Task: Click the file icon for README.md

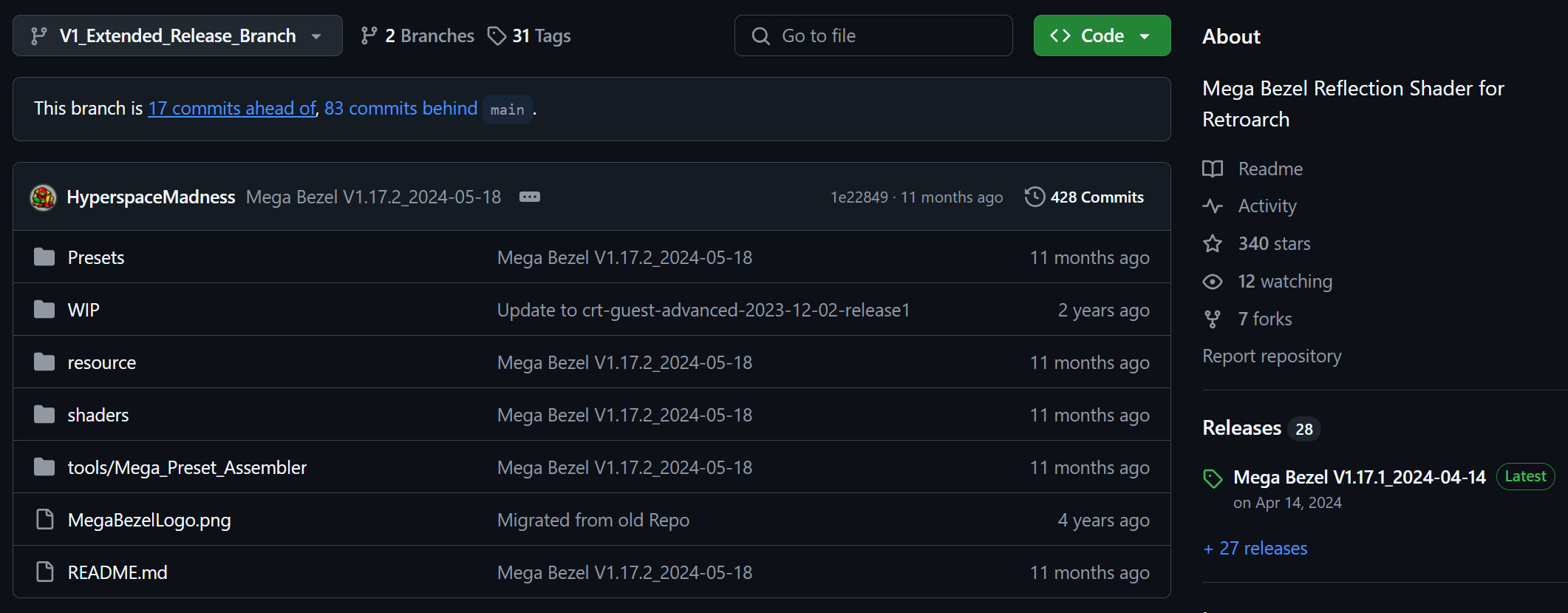Action: (x=45, y=572)
